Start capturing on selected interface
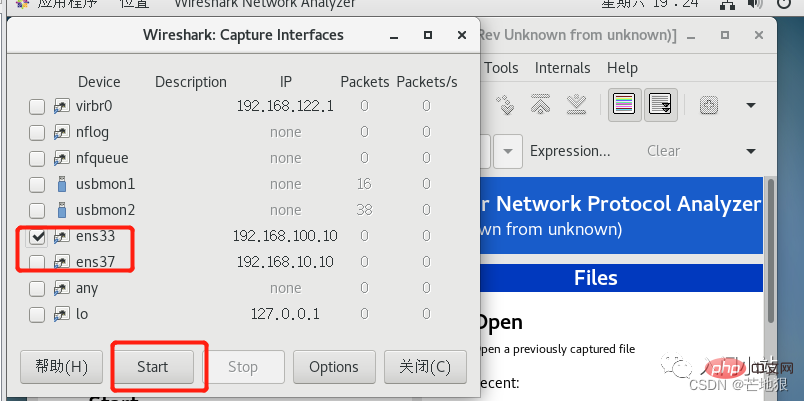This screenshot has width=804, height=401. 153,367
